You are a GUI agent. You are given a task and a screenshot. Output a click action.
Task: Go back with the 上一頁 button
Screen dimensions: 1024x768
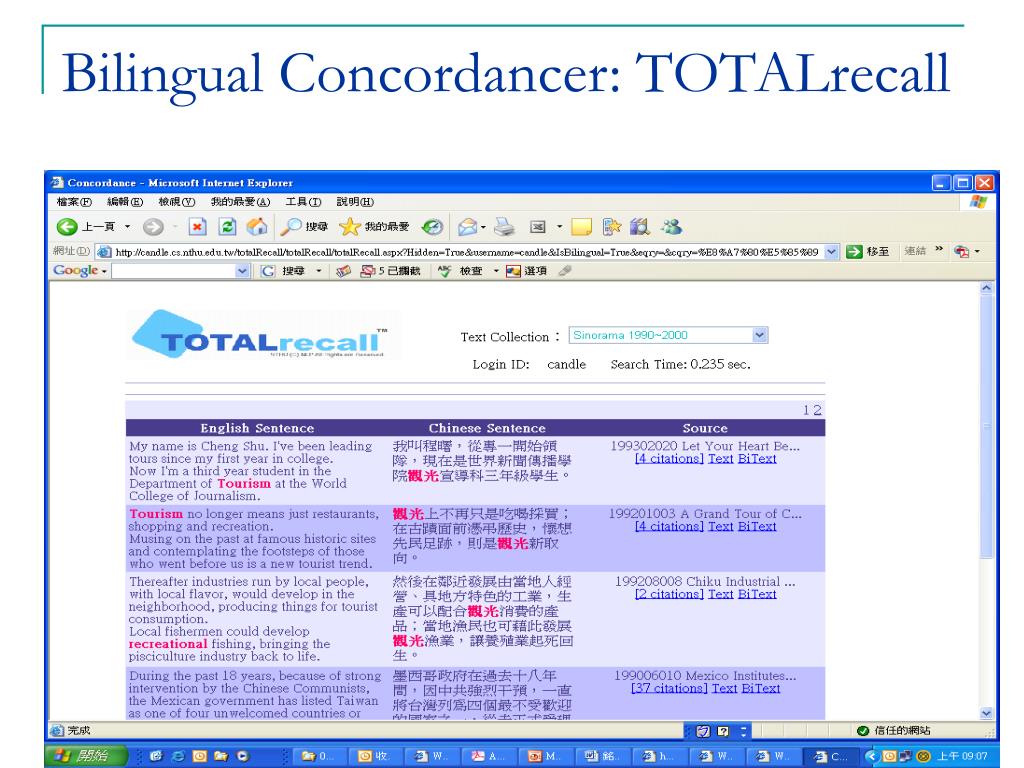click(86, 227)
